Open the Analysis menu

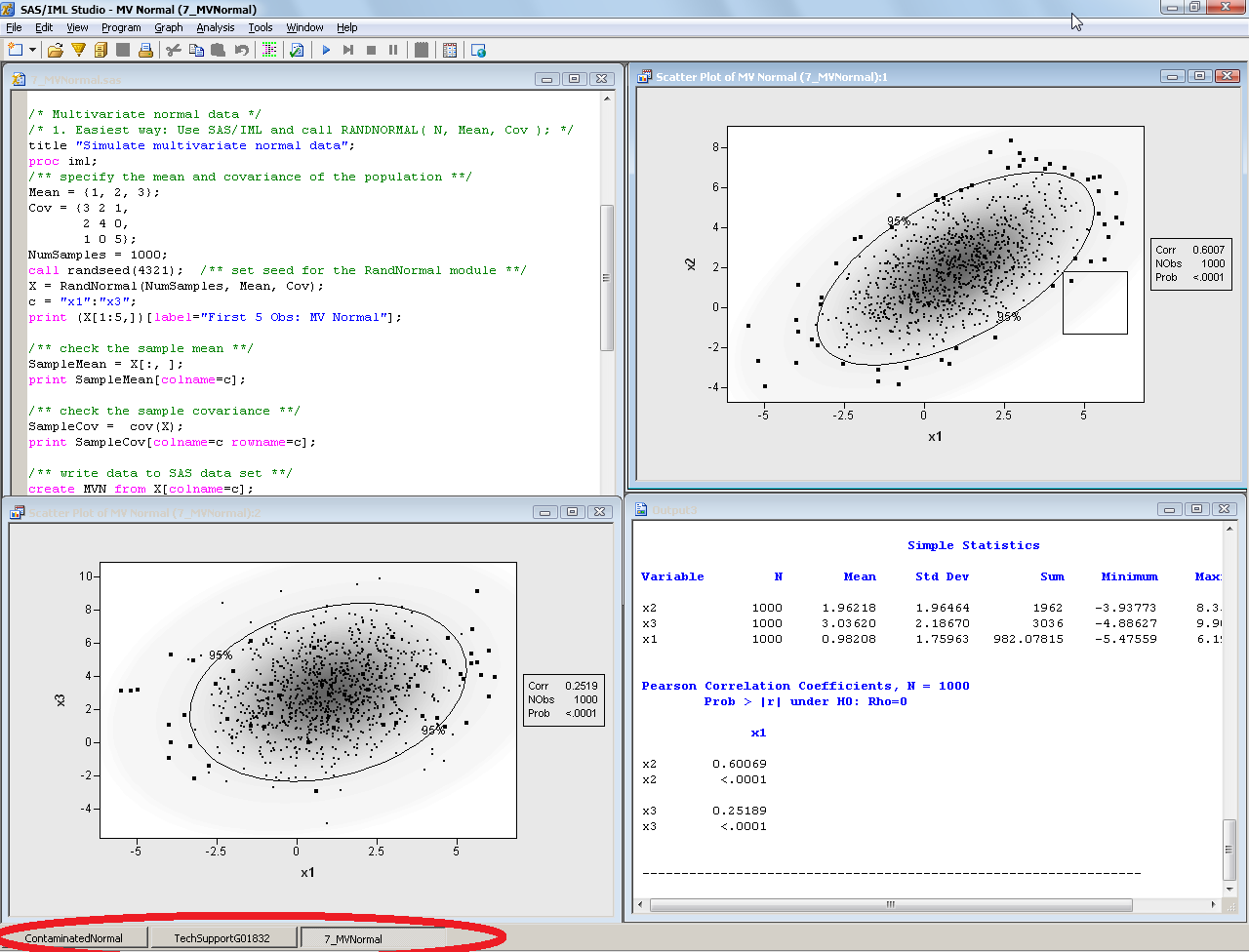point(215,27)
